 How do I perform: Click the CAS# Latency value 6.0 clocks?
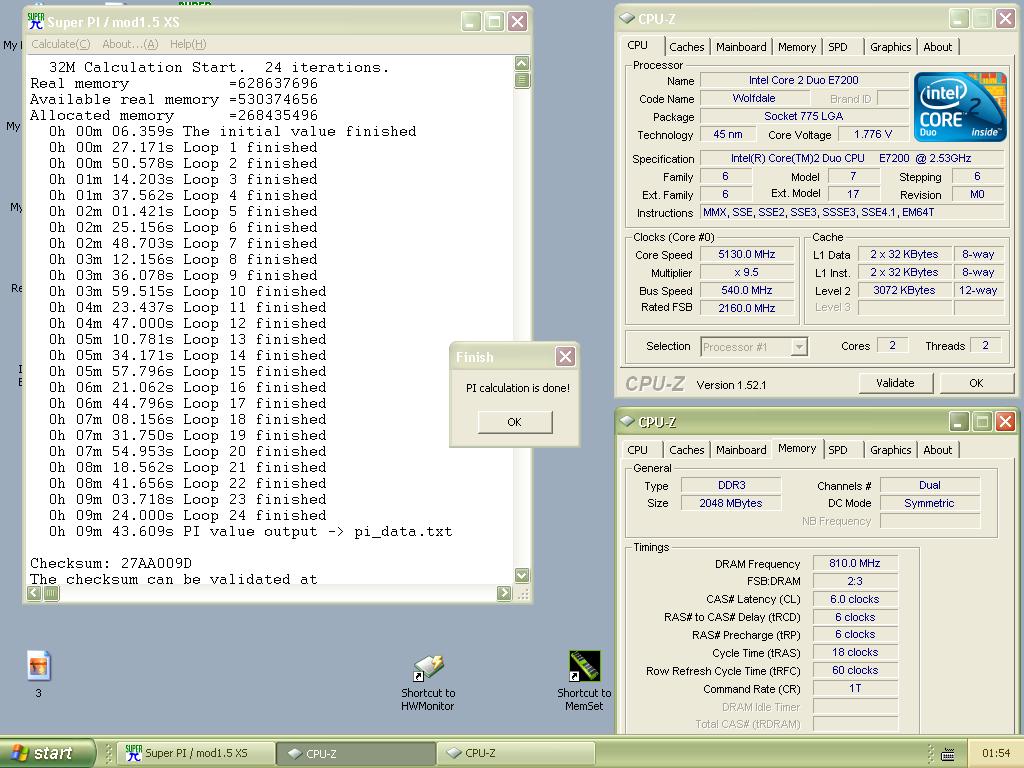(x=855, y=599)
